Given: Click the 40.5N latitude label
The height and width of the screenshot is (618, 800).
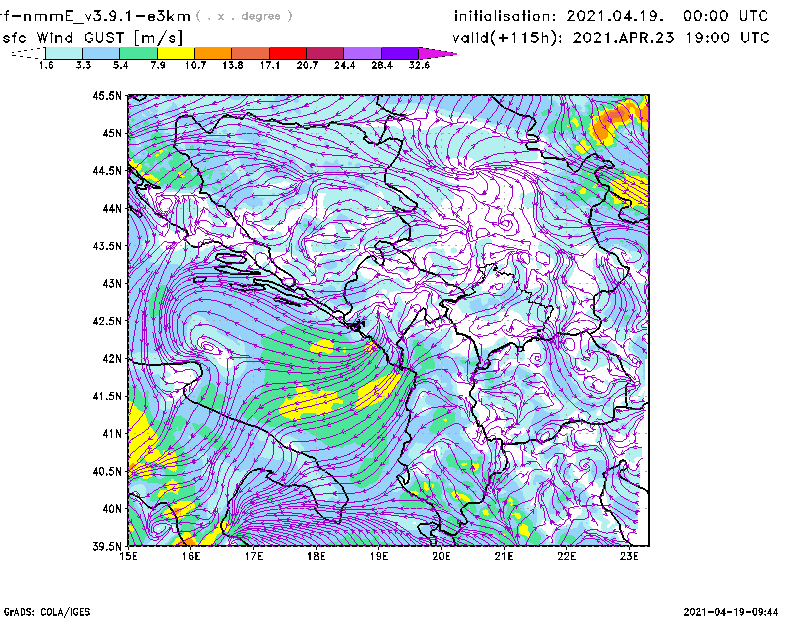Looking at the screenshot, I should tap(107, 472).
